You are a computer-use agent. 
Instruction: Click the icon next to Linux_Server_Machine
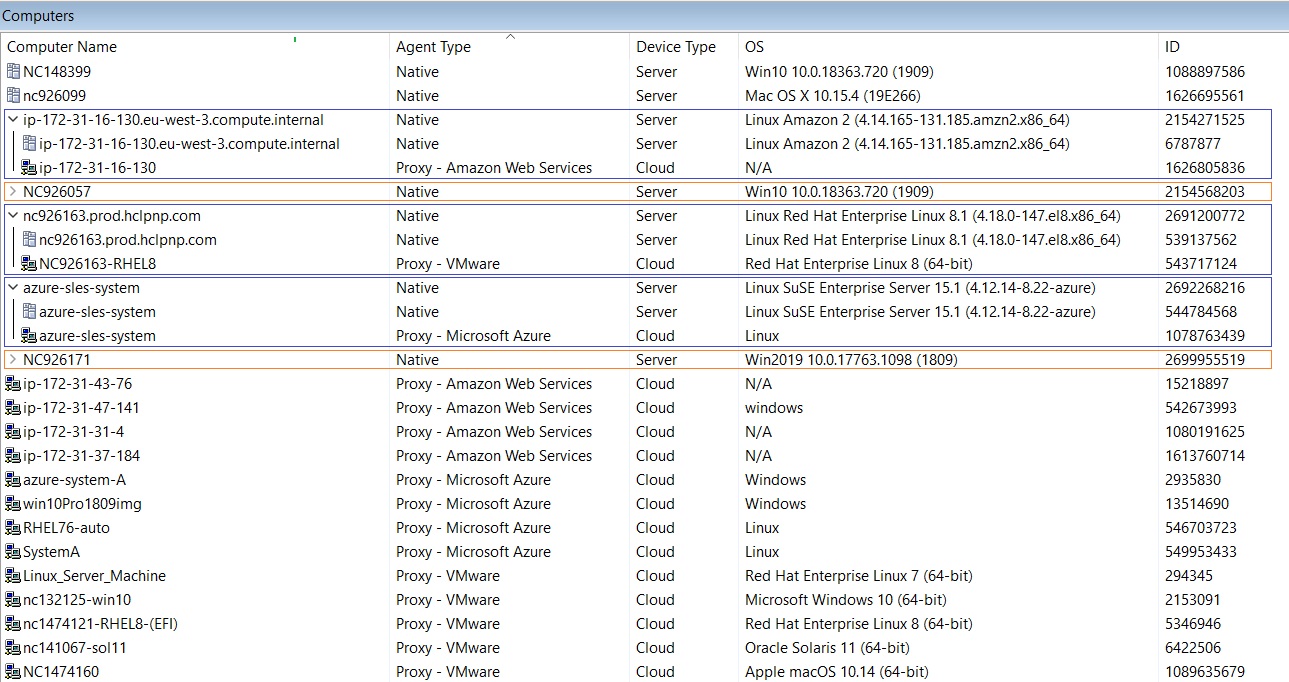point(13,576)
